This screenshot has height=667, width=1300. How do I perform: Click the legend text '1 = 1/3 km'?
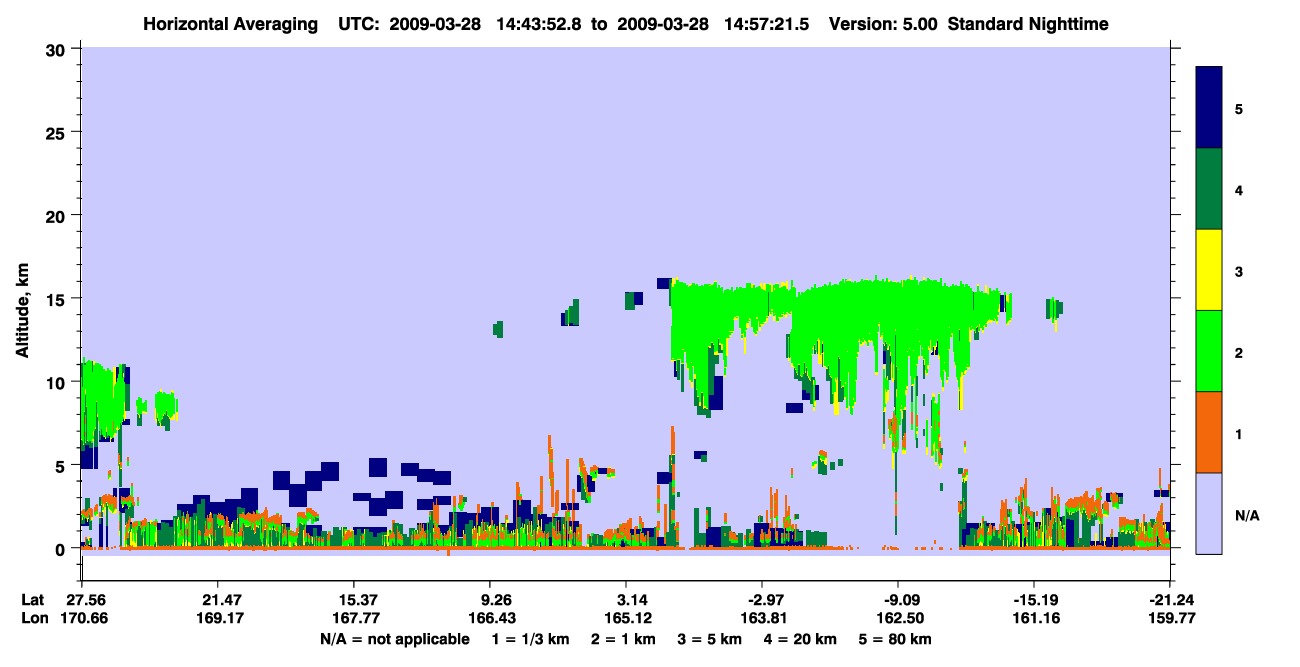[529, 639]
